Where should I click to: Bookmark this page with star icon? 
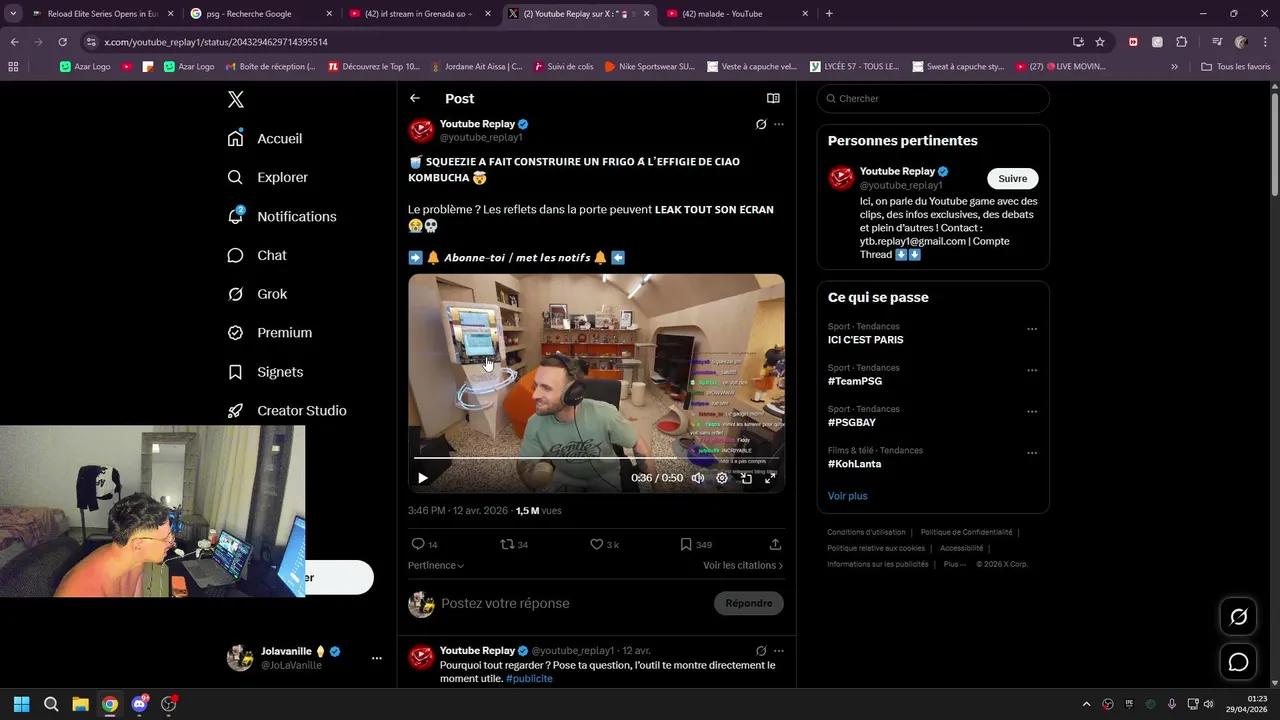(x=1100, y=42)
